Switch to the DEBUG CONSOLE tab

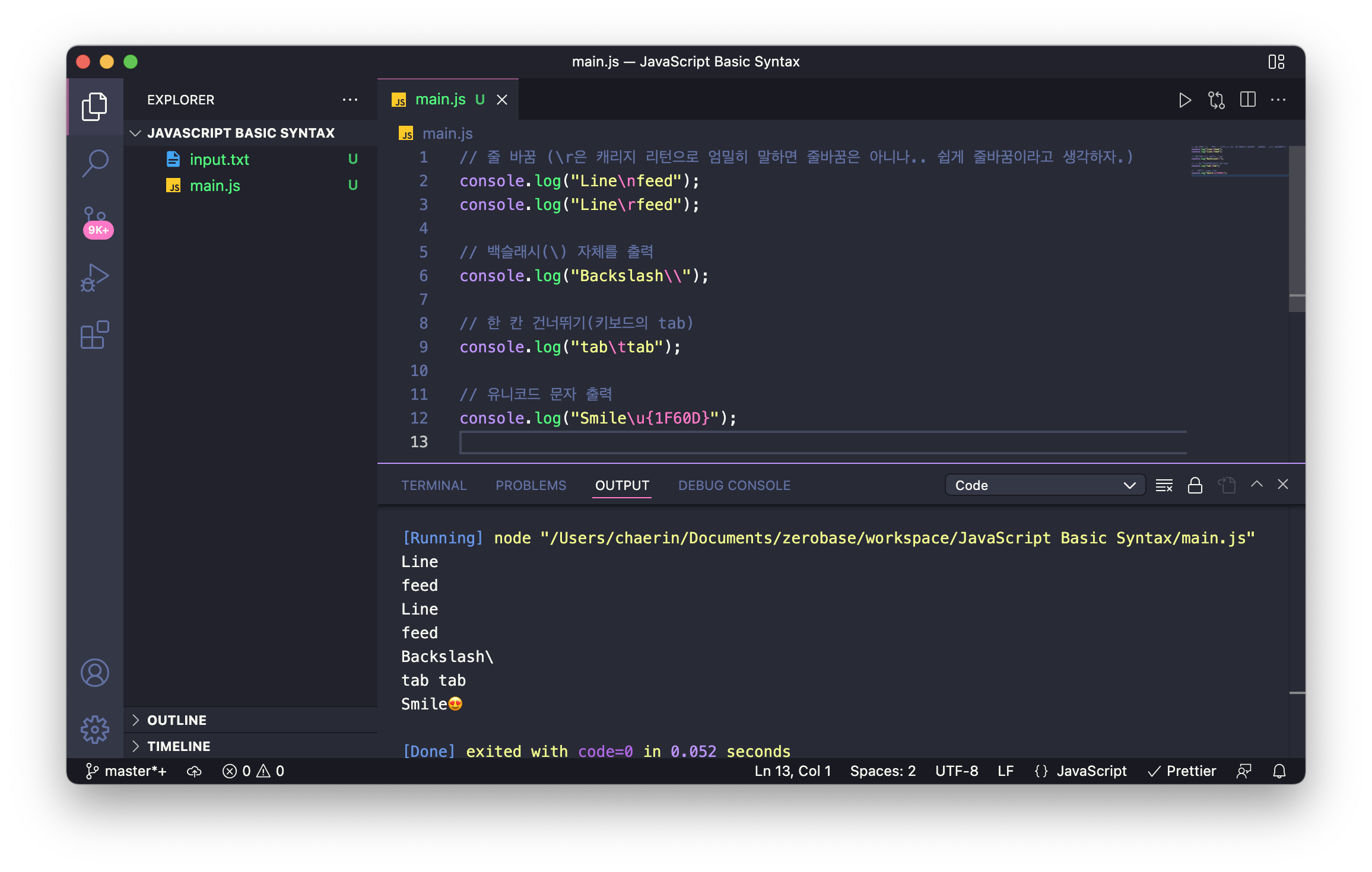coord(734,485)
